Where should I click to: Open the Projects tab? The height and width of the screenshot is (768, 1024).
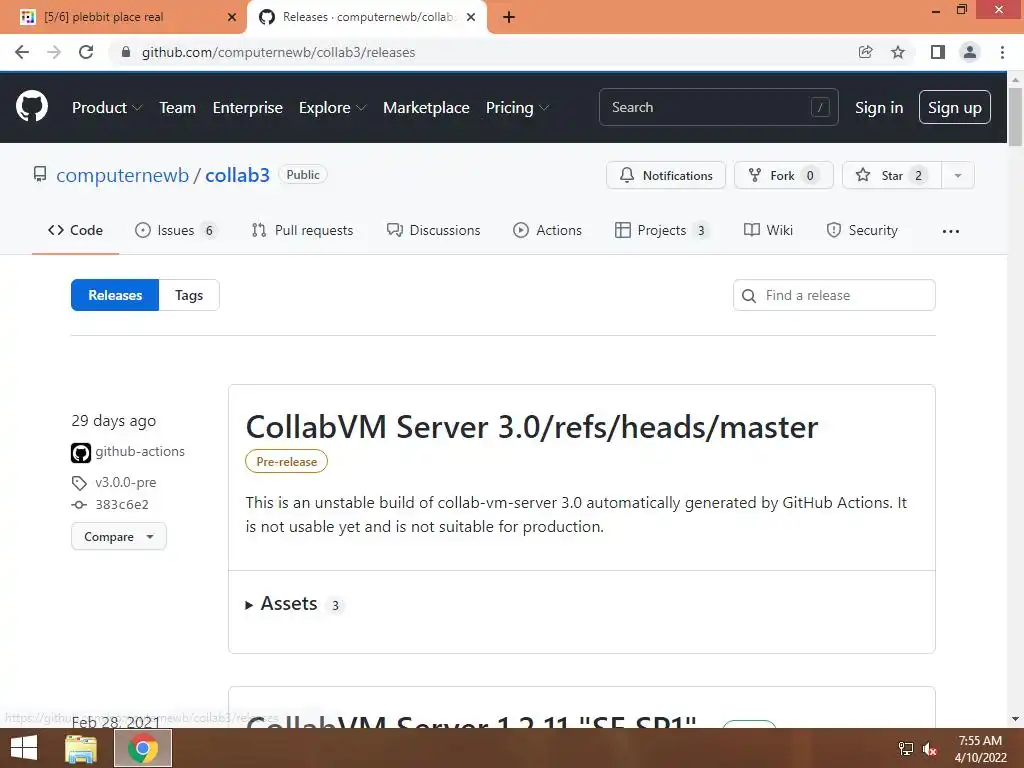[x=662, y=231]
